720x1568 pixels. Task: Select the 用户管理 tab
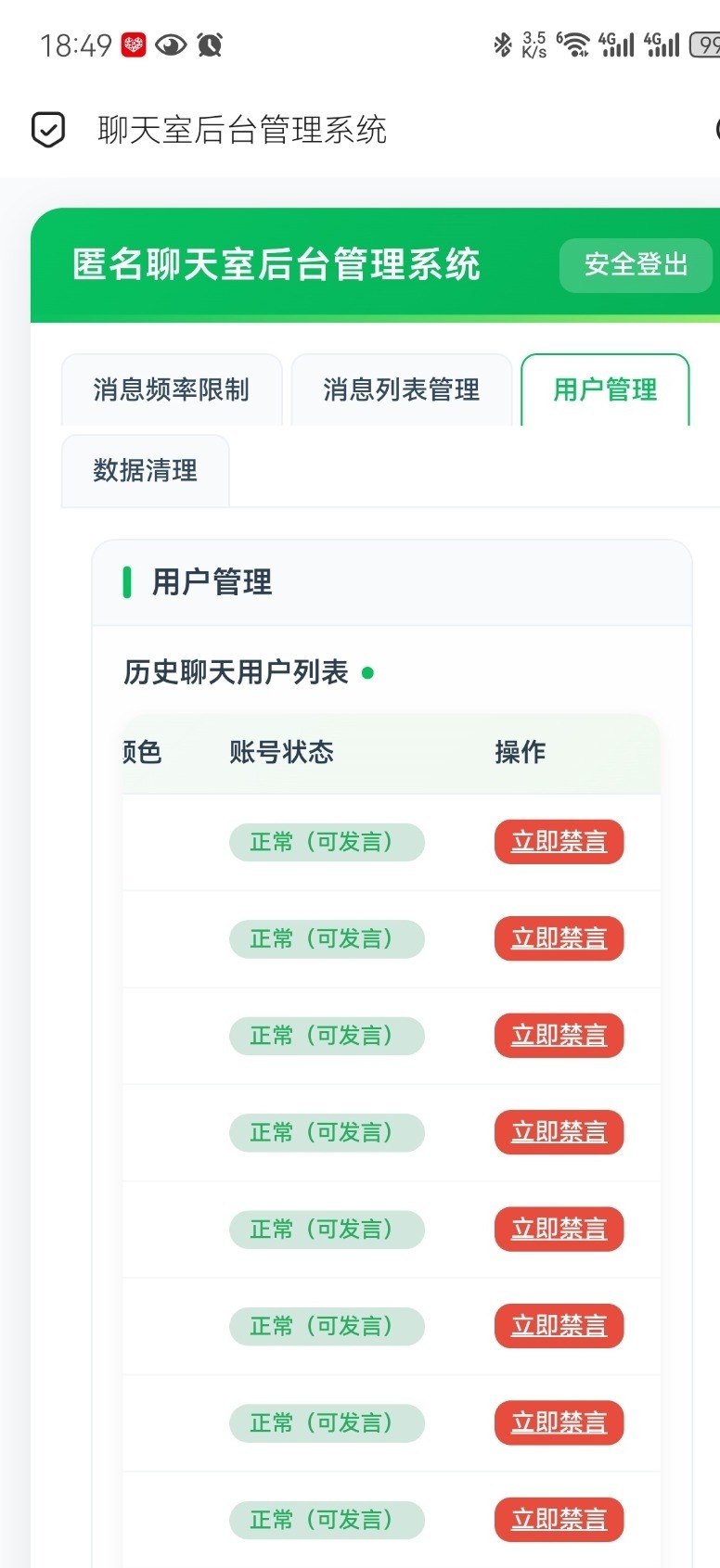(x=605, y=389)
